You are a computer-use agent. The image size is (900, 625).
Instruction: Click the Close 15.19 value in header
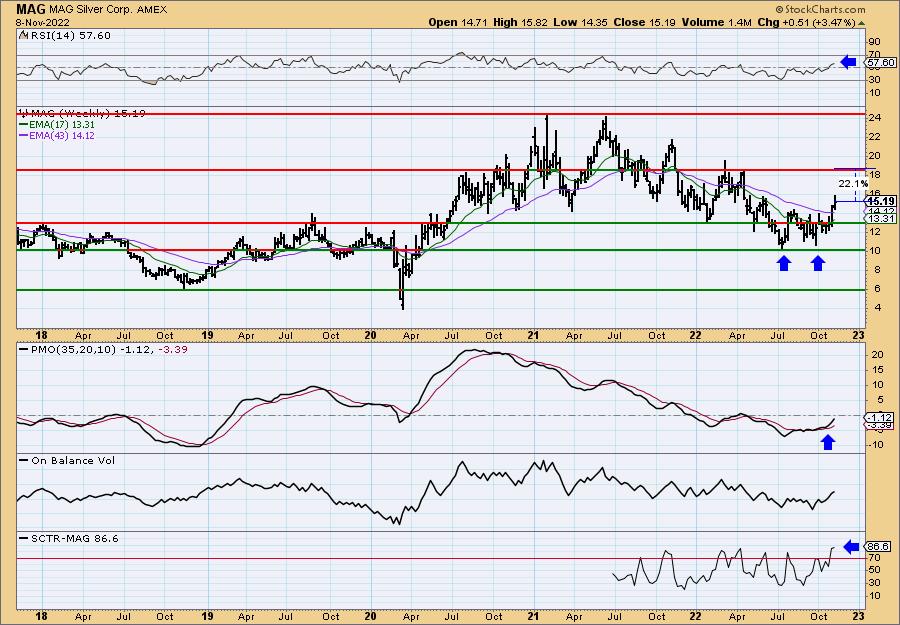pyautogui.click(x=645, y=23)
